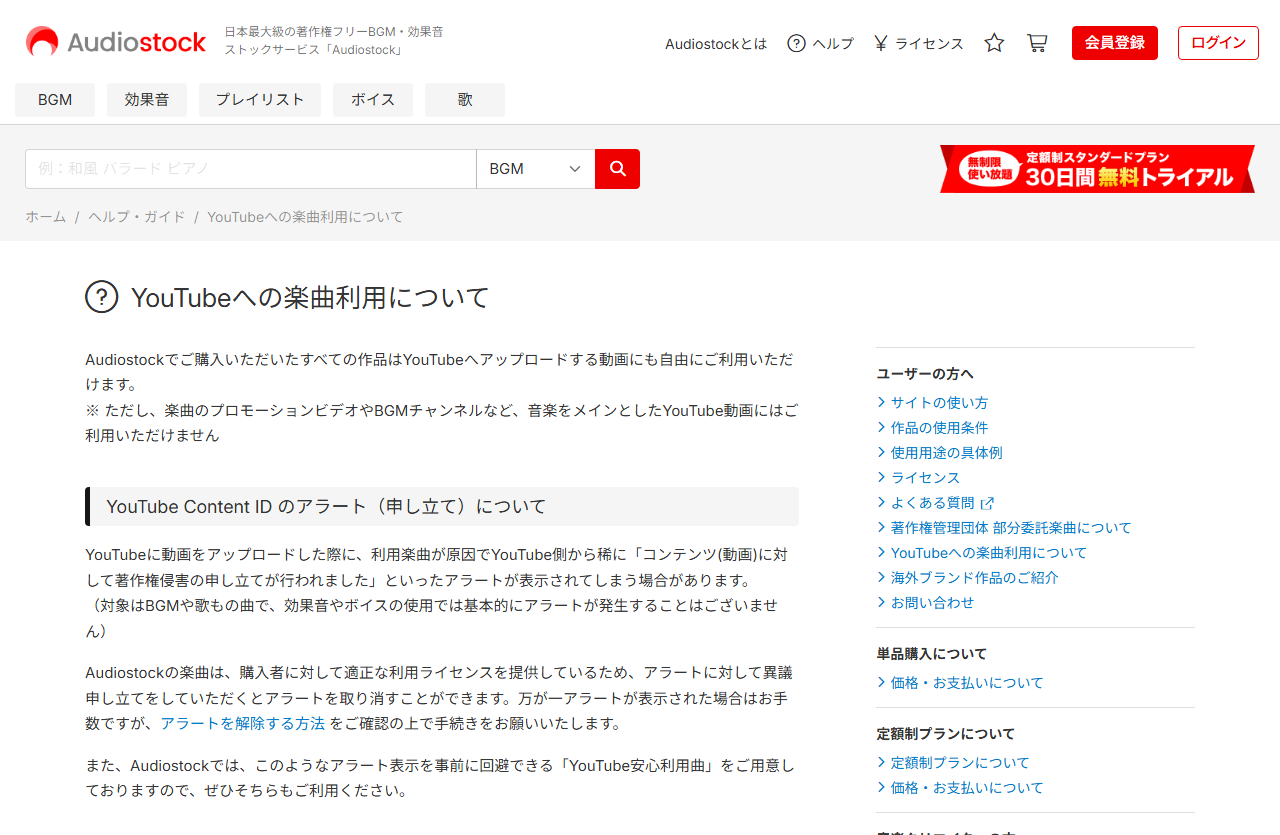Click the red search magnifier button

point(617,169)
